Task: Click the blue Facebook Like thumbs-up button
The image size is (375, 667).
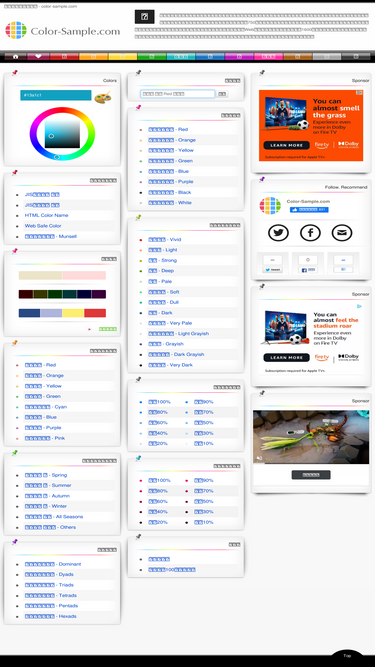Action: tap(309, 210)
